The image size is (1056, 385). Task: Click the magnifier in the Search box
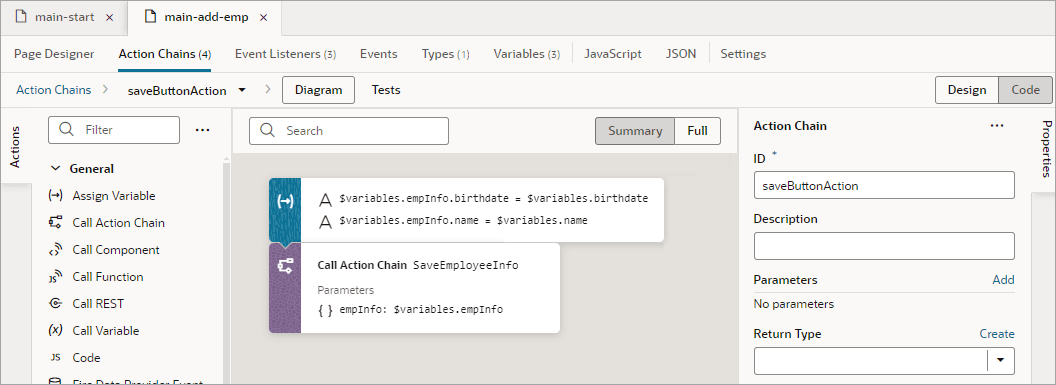point(267,131)
